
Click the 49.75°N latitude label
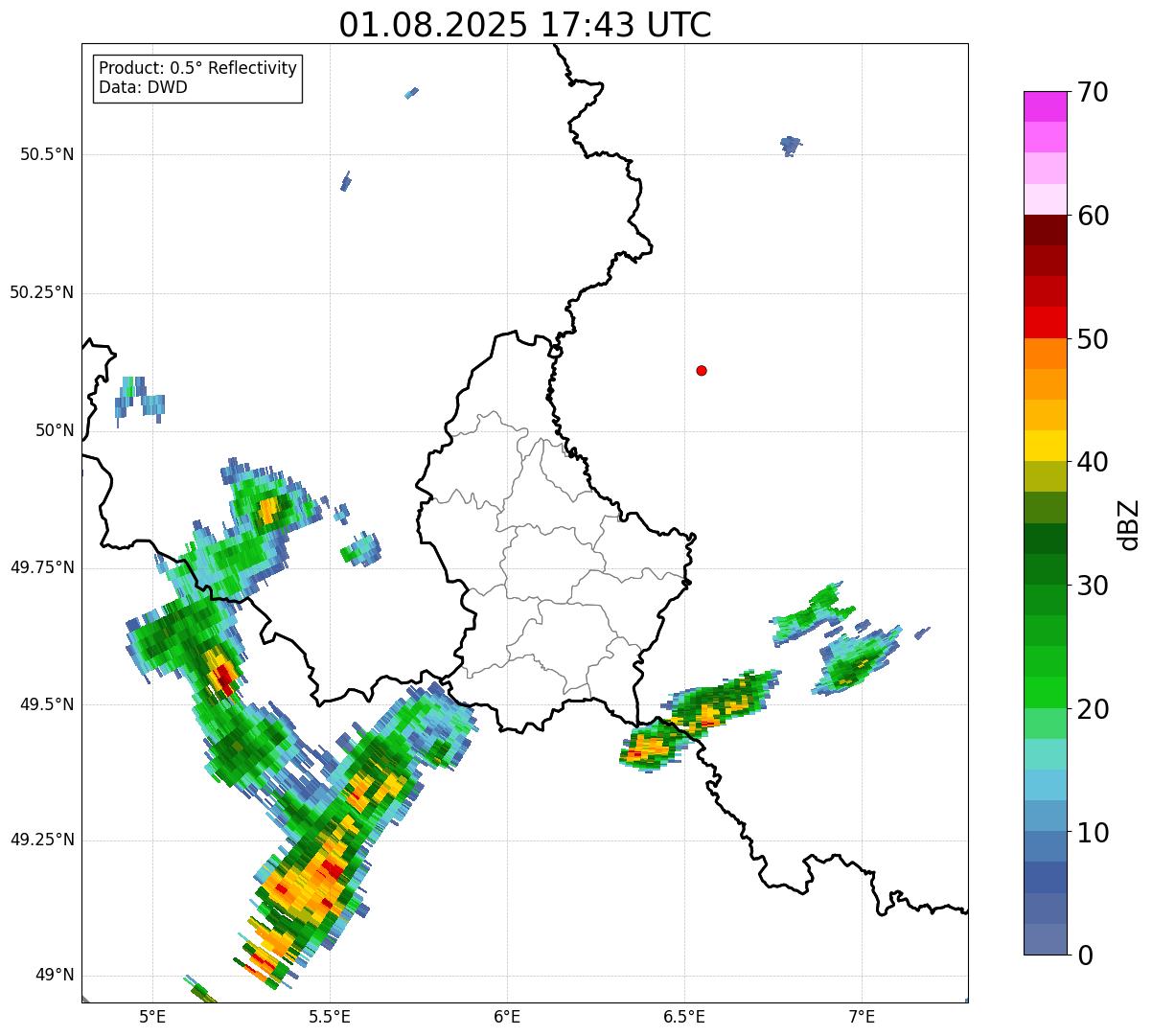click(41, 567)
